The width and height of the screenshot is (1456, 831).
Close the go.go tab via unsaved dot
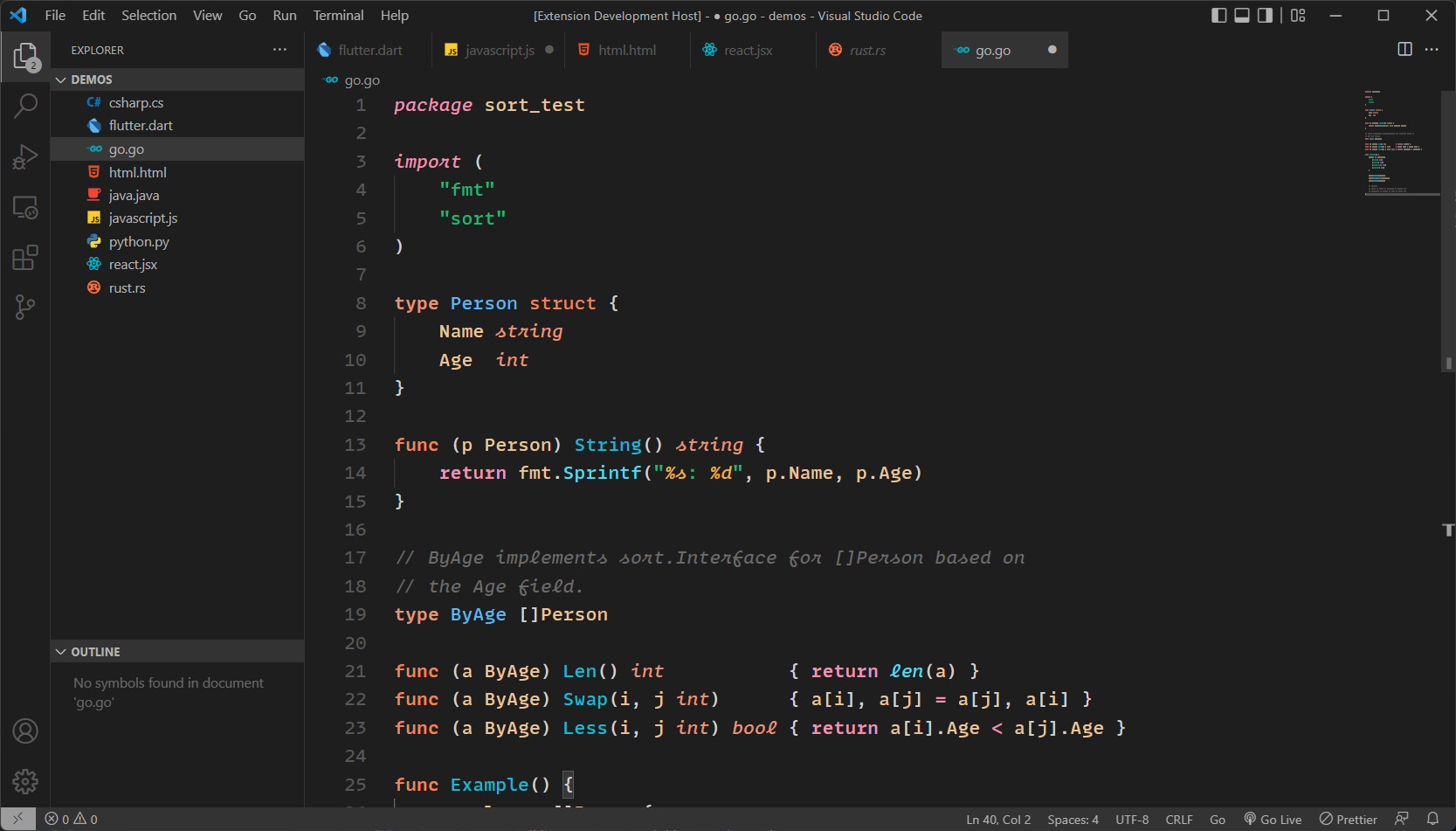pyautogui.click(x=1052, y=50)
